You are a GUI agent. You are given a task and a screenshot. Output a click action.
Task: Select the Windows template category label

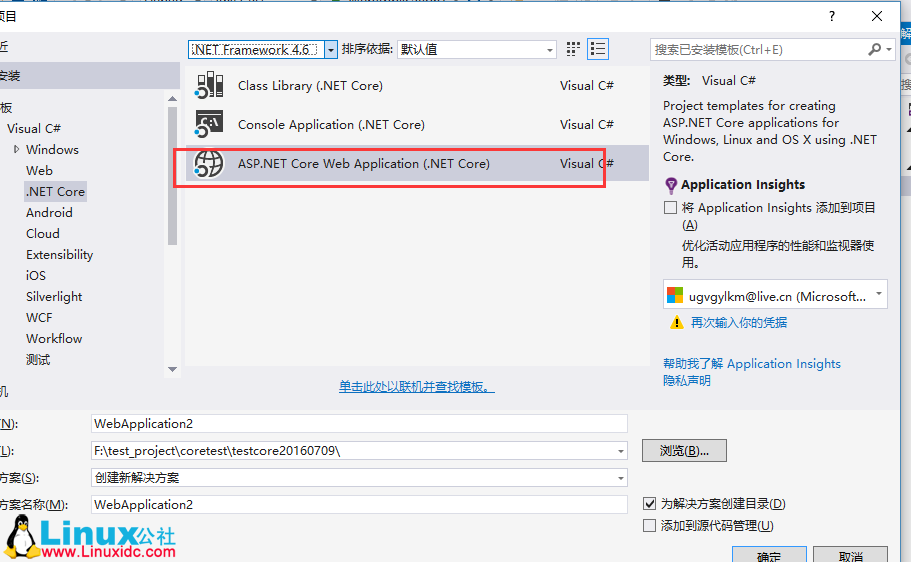[x=52, y=149]
